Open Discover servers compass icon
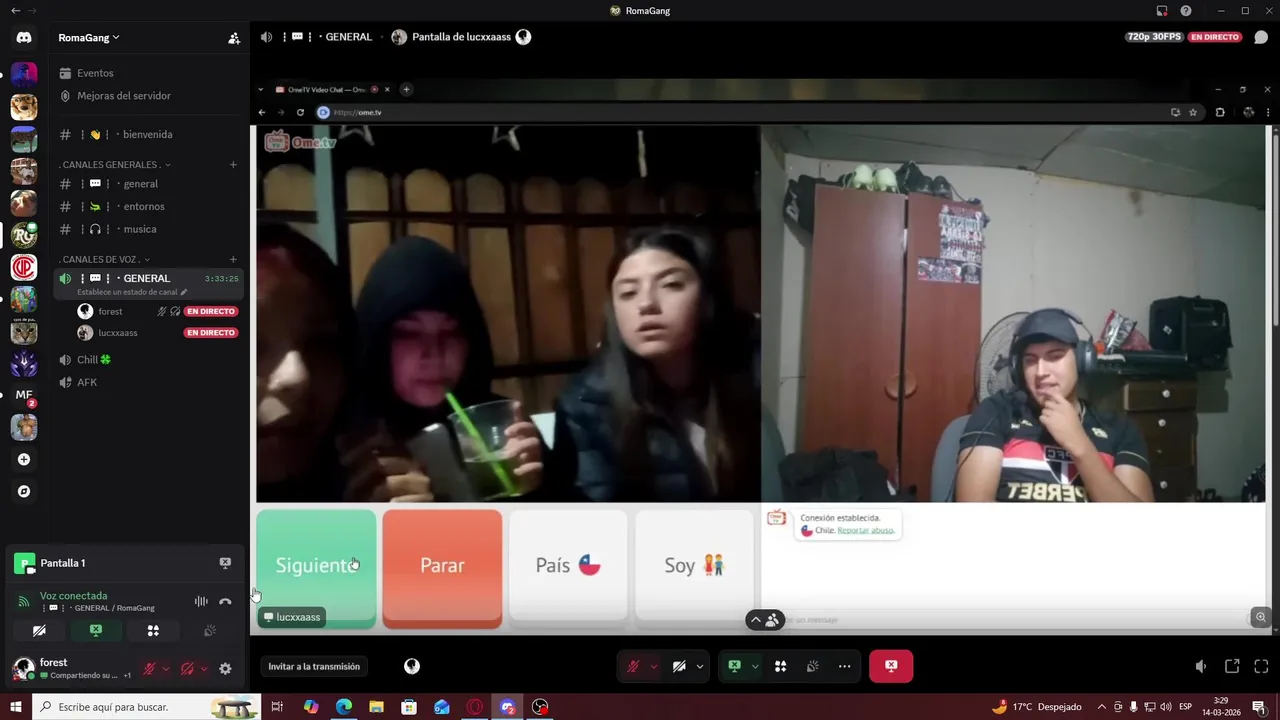This screenshot has width=1280, height=720. point(24,492)
